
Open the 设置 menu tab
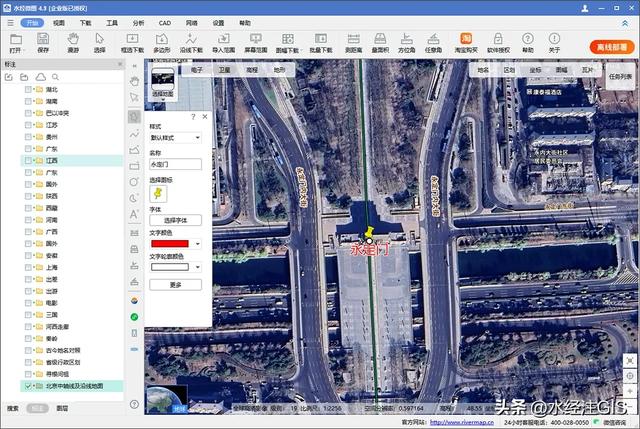click(218, 23)
